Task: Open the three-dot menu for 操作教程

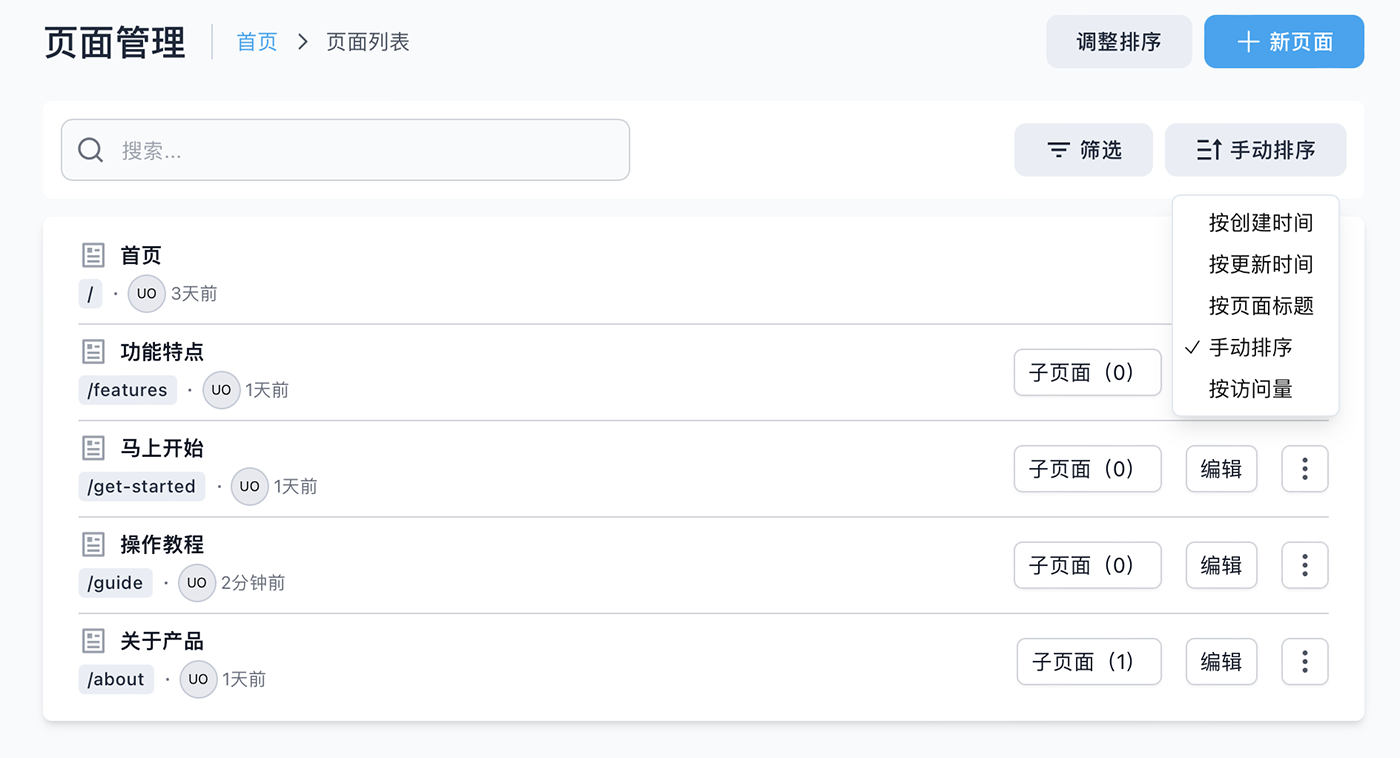Action: [x=1305, y=566]
